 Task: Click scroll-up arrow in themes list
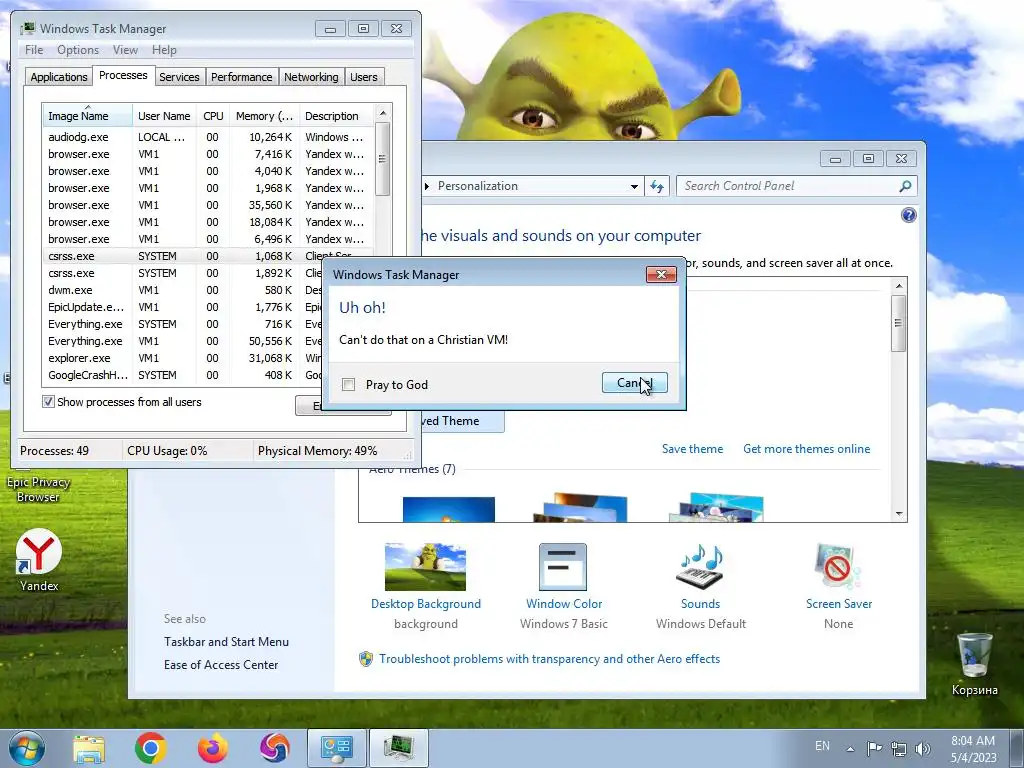click(899, 286)
